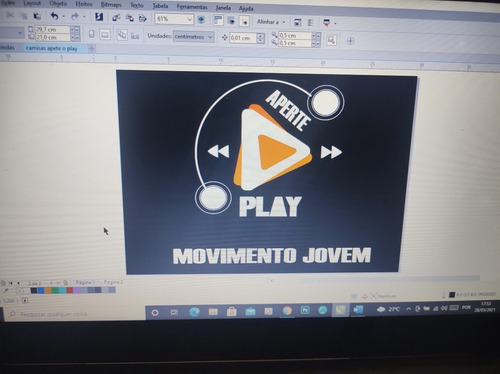
Task: Pick the blue swatch in the document palette
Action: pyautogui.click(x=41, y=291)
